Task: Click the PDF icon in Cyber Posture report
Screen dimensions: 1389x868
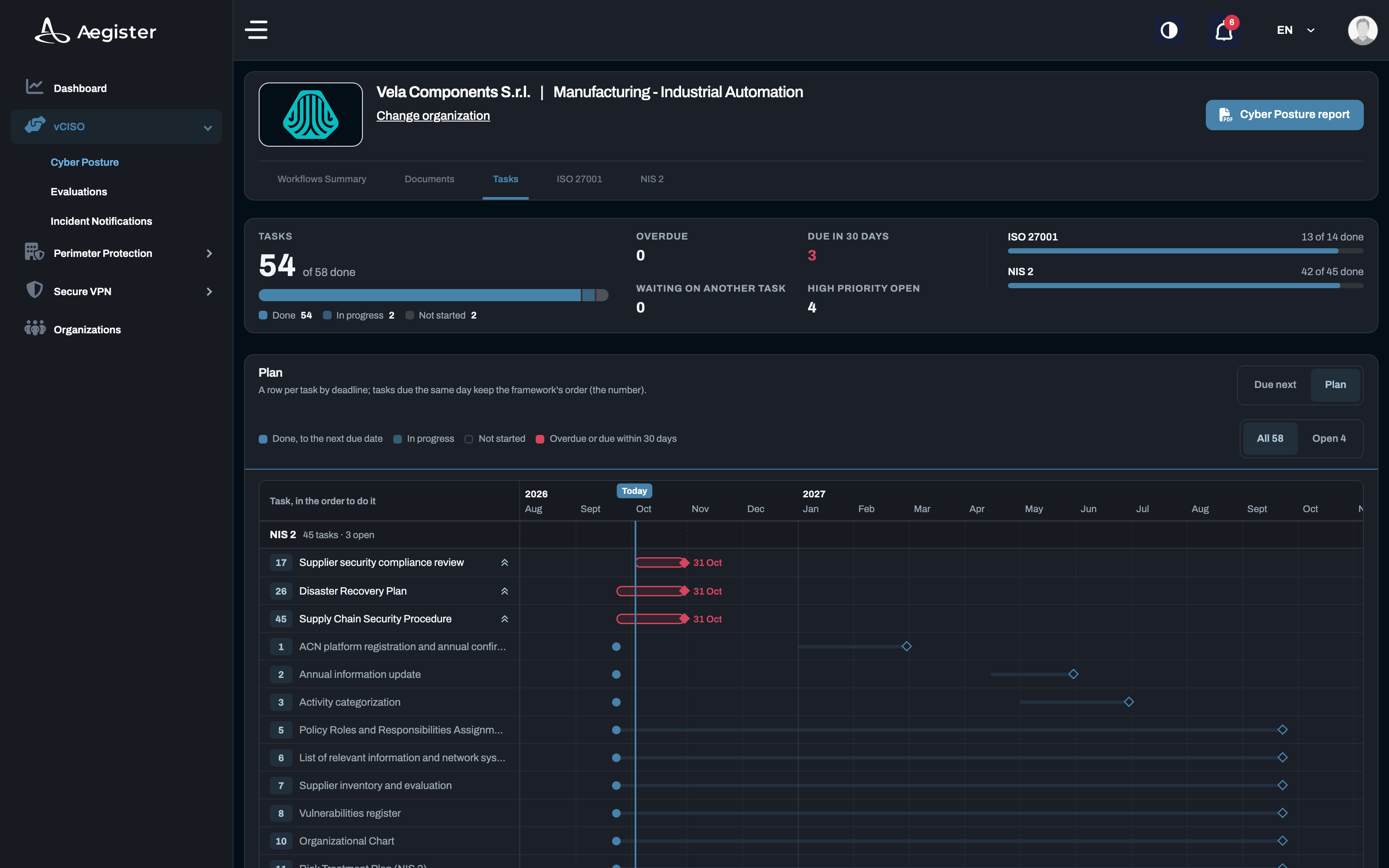Action: [1225, 115]
